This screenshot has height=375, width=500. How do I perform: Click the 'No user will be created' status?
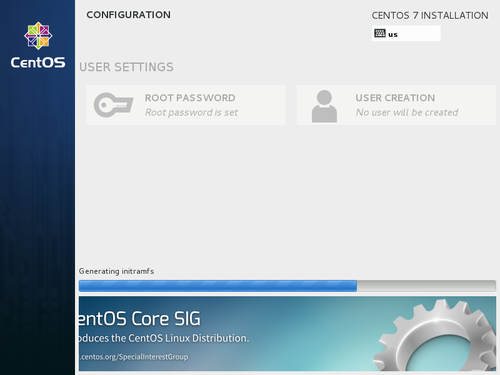[407, 113]
